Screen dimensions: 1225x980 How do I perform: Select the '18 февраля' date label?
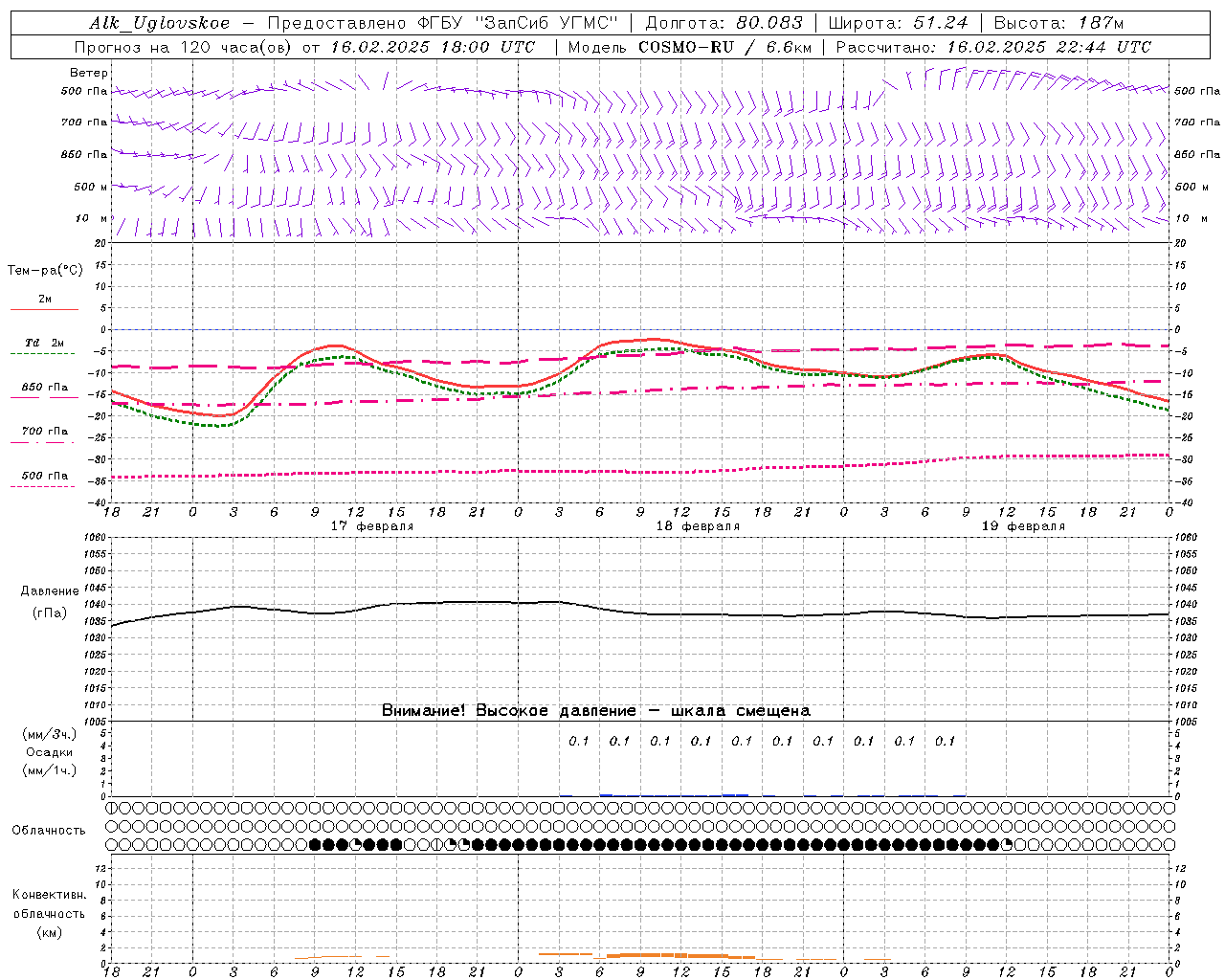click(x=698, y=526)
